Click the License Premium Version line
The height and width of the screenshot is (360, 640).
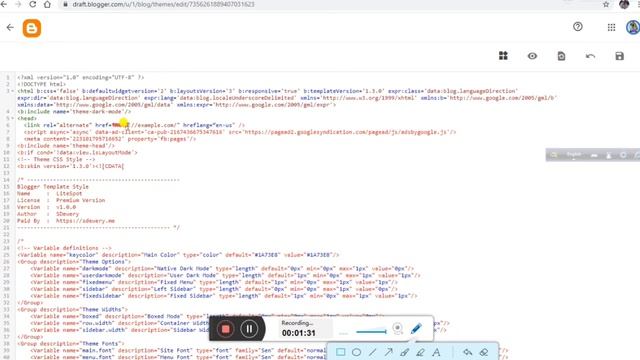click(61, 200)
